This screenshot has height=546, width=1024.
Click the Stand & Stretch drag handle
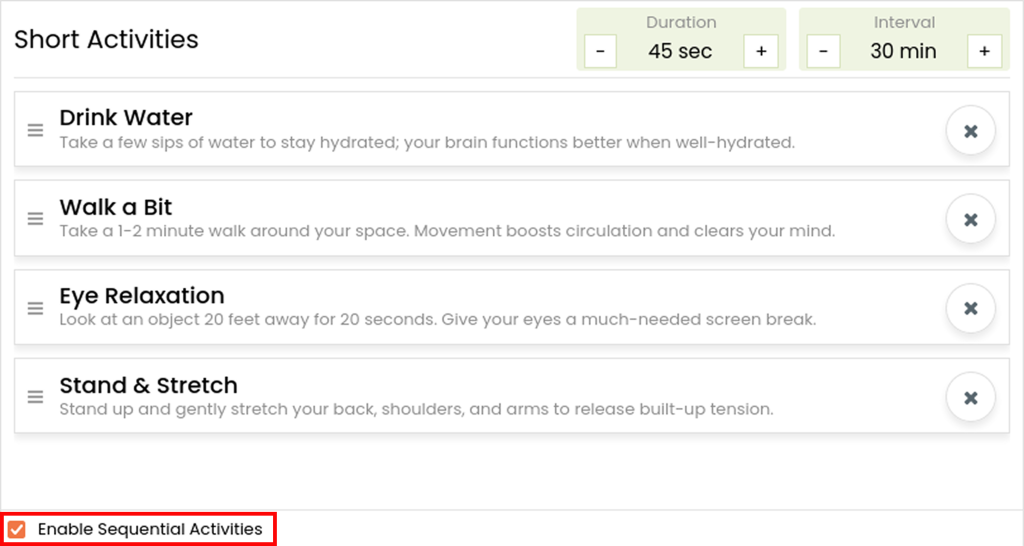click(35, 396)
